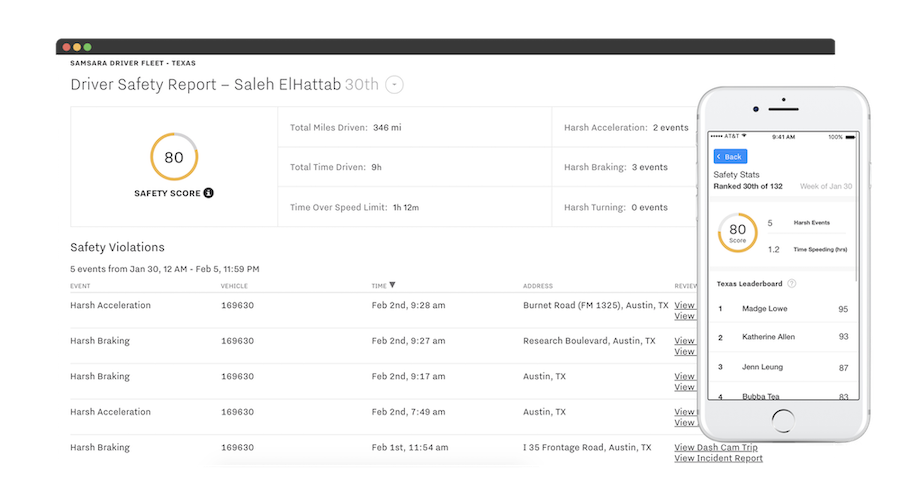Click Harsh Acceleration event at 9:28 am
This screenshot has height=500, width=900.
110,305
